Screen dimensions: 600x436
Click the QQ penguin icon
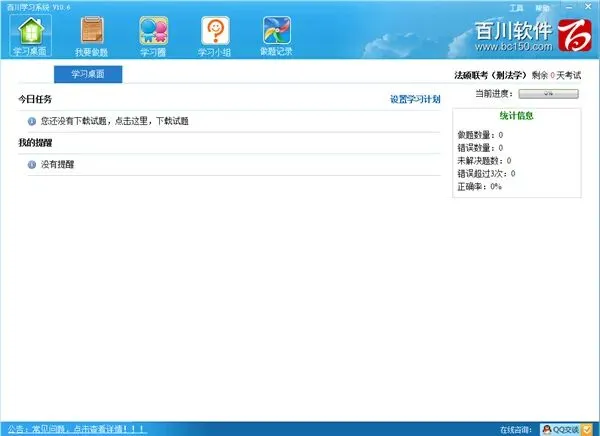tap(547, 429)
